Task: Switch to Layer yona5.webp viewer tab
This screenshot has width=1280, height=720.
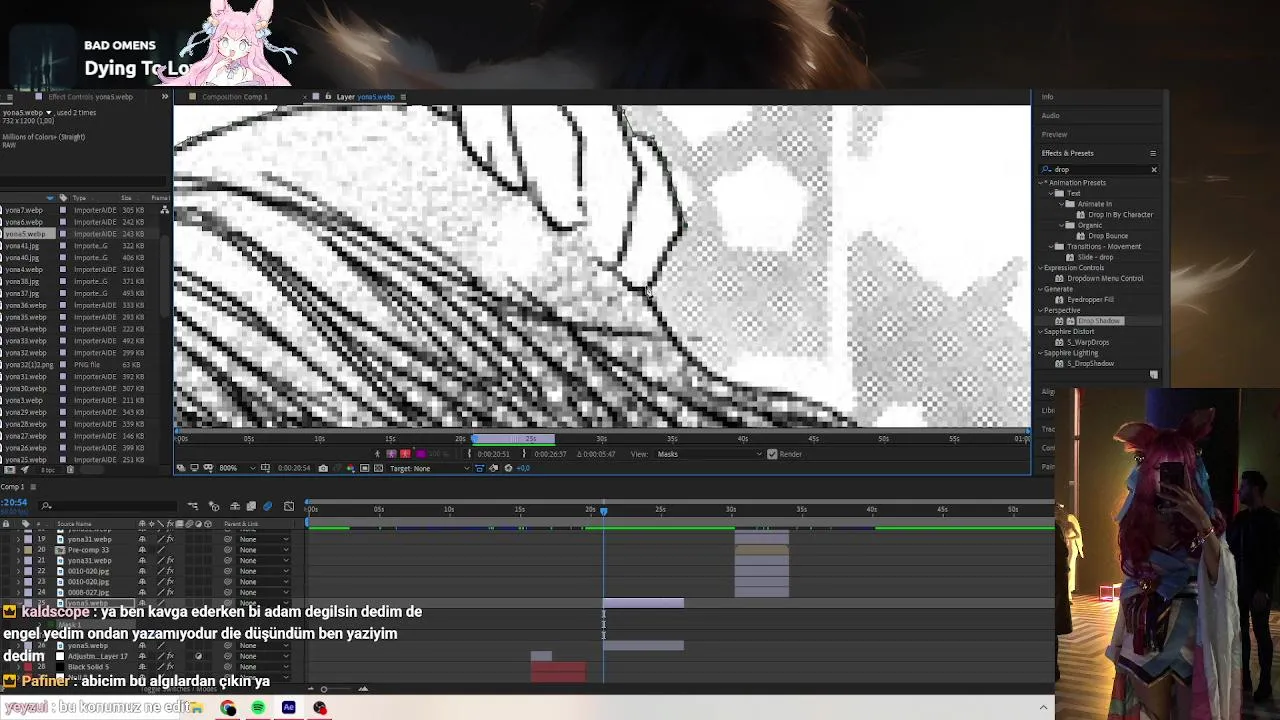Action: click(x=364, y=97)
